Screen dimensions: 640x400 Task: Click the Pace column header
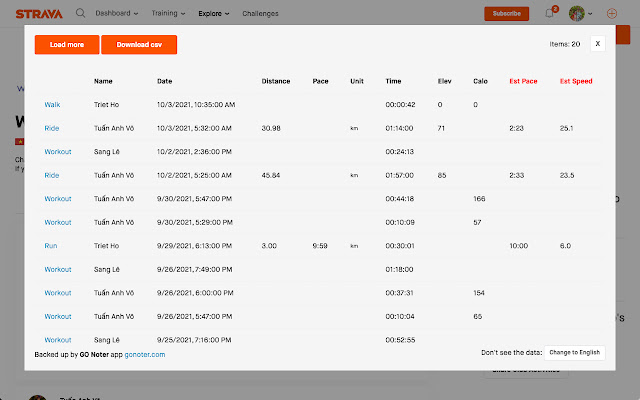[320, 81]
